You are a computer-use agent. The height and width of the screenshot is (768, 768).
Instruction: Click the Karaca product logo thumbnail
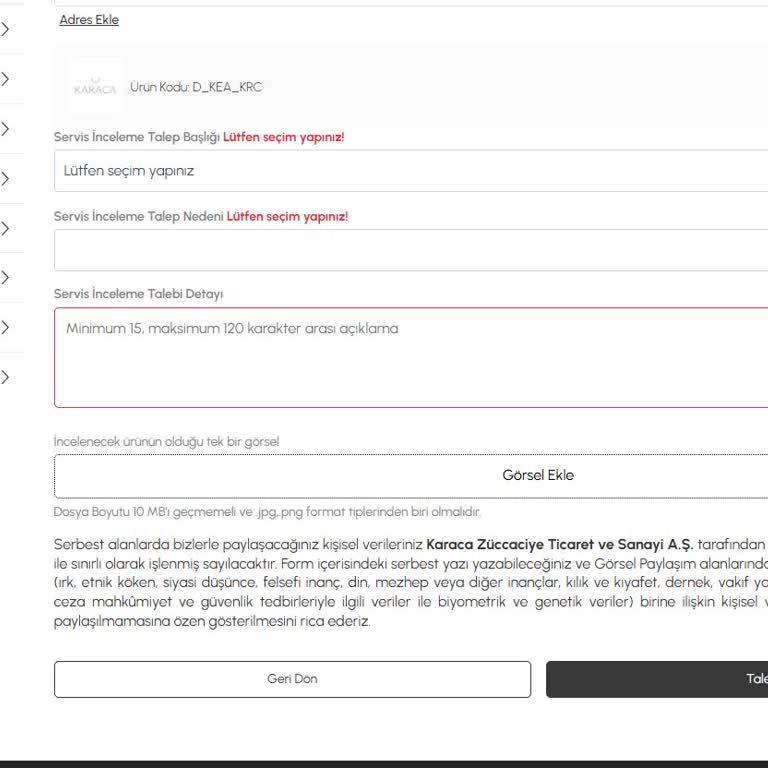pos(95,87)
